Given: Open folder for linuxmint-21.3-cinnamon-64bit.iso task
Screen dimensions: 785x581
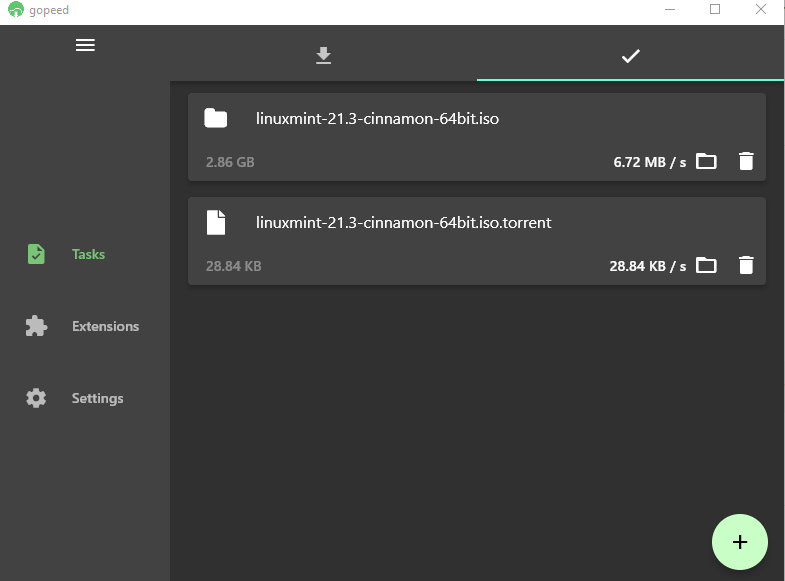Looking at the screenshot, I should point(706,161).
